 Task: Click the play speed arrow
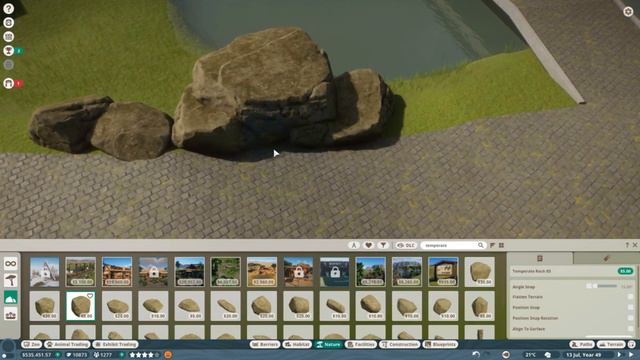619,355
